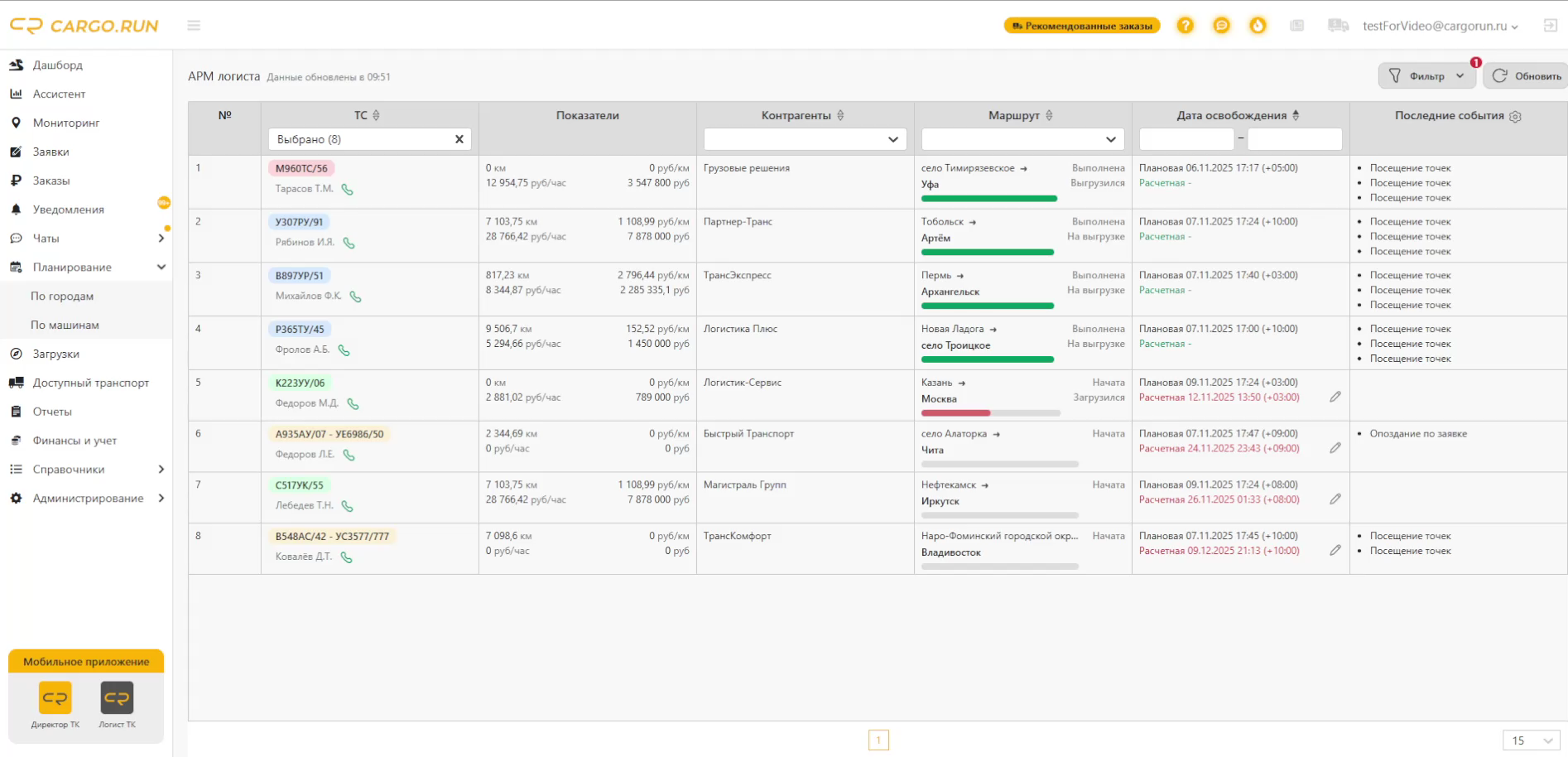Open Директор ТК mobile app icon
The width and height of the screenshot is (1568, 757).
click(55, 697)
